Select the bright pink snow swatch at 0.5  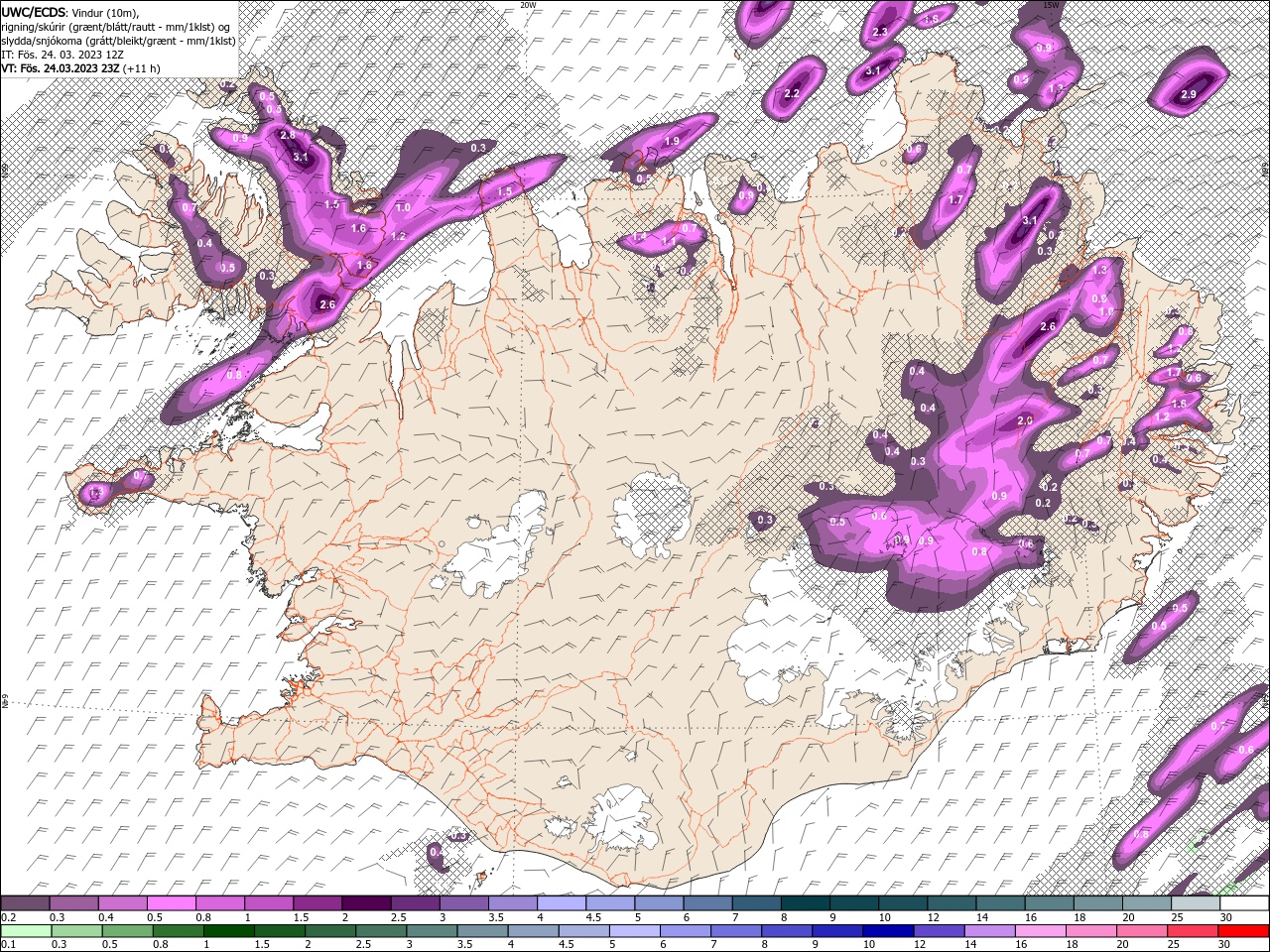tap(172, 903)
